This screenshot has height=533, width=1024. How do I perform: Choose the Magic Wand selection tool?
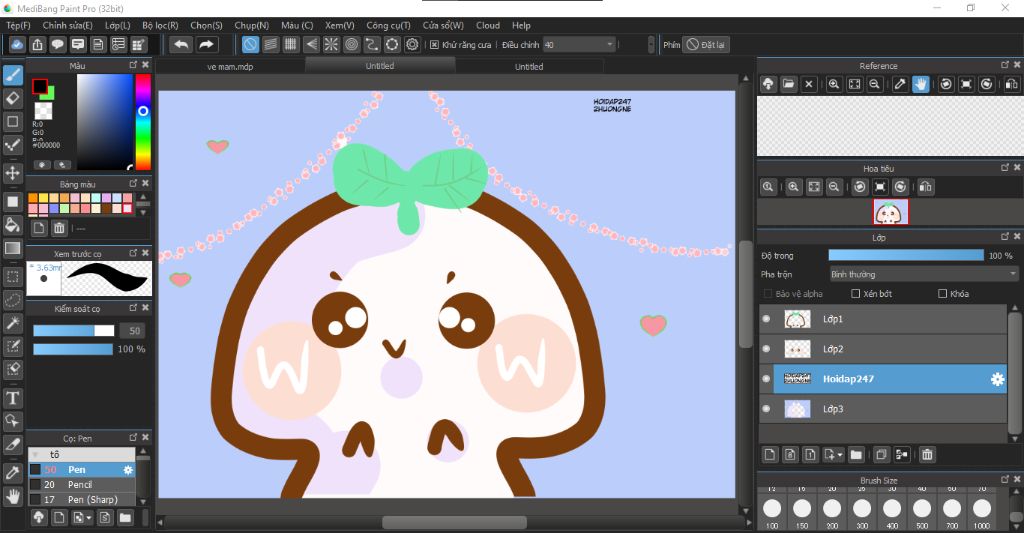point(13,323)
